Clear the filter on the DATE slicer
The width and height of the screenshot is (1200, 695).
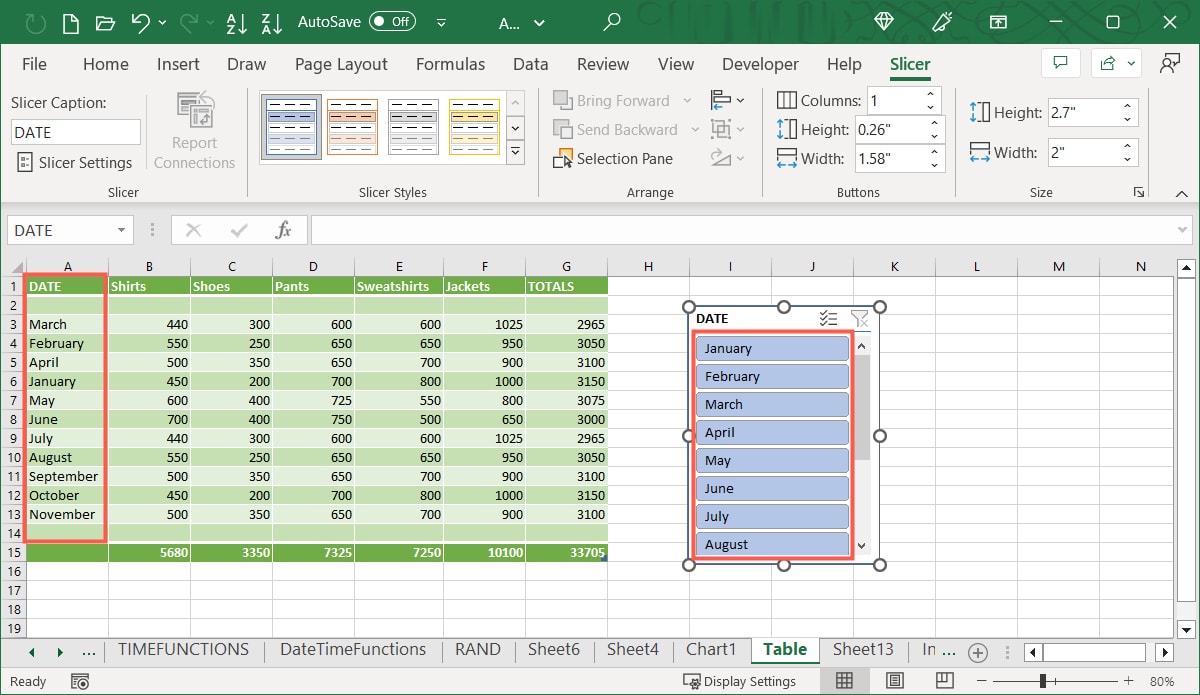[x=859, y=318]
